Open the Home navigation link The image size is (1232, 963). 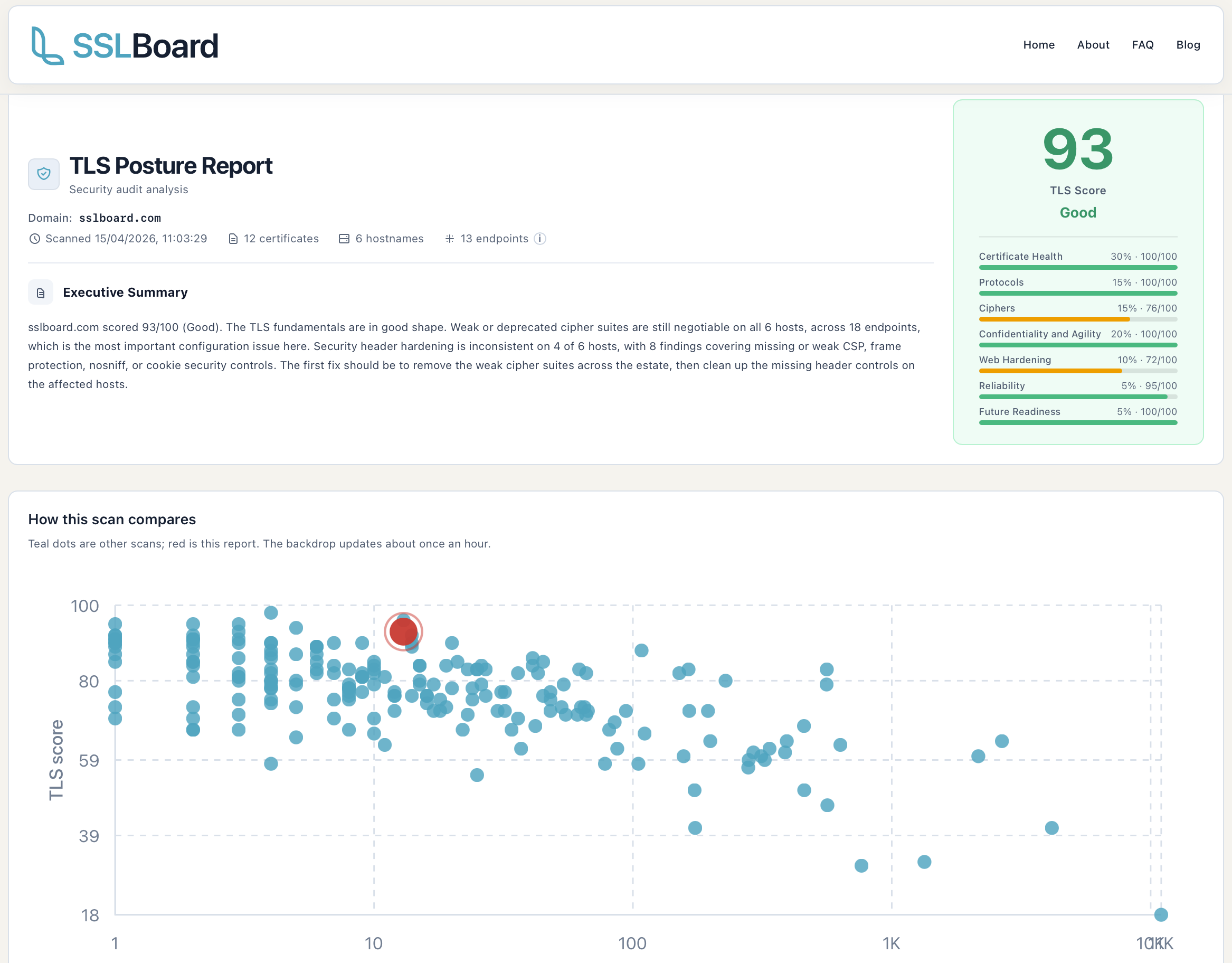click(1038, 44)
